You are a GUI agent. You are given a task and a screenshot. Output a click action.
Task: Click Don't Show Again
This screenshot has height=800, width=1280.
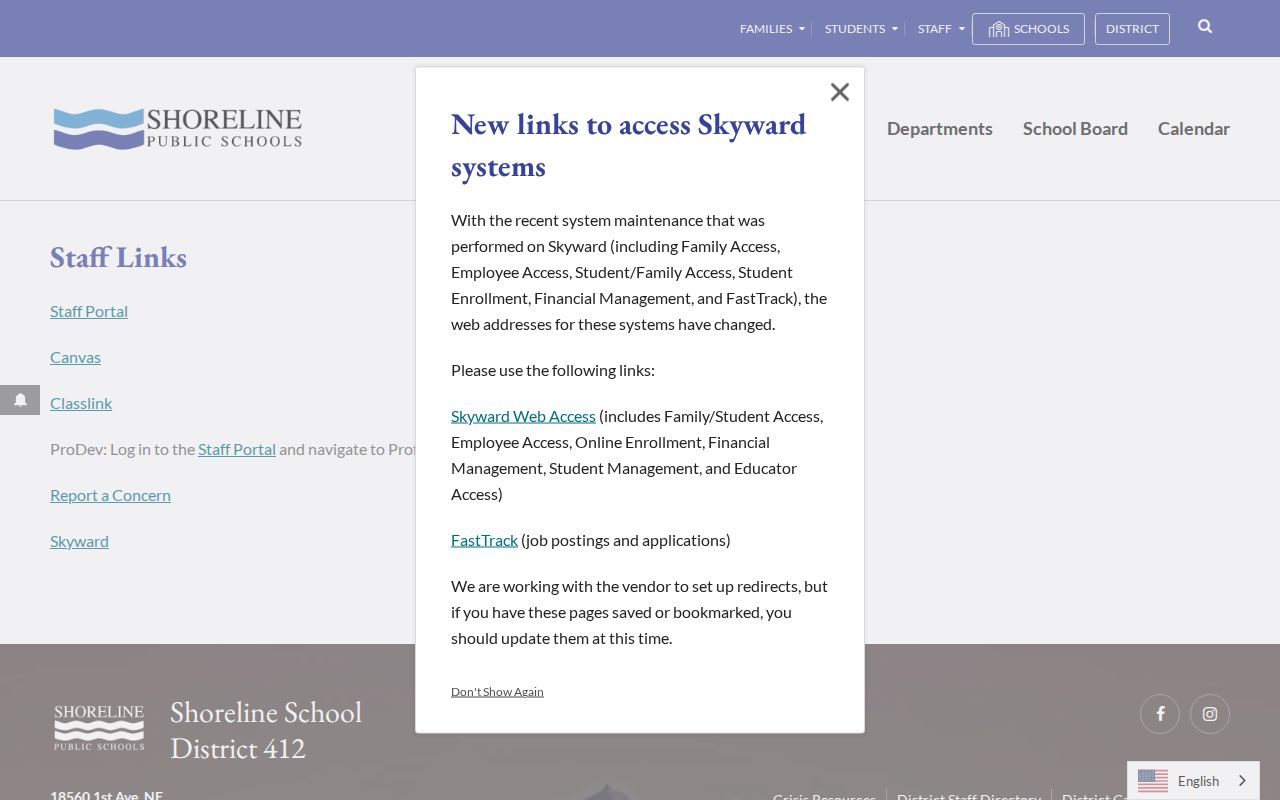pyautogui.click(x=497, y=692)
